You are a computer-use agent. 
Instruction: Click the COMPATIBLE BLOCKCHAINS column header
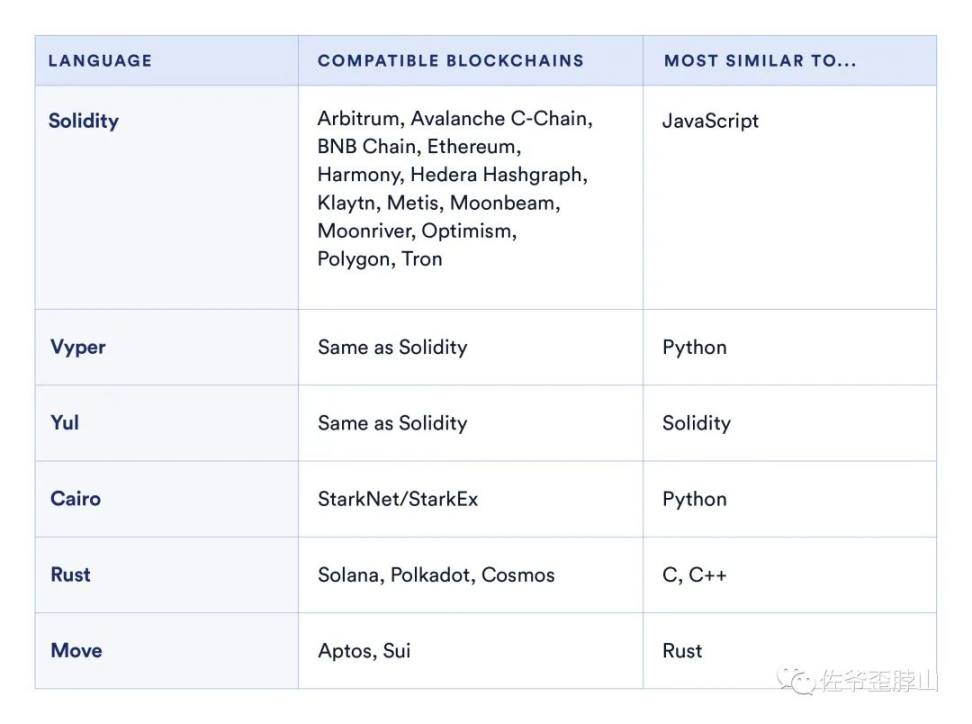point(450,61)
